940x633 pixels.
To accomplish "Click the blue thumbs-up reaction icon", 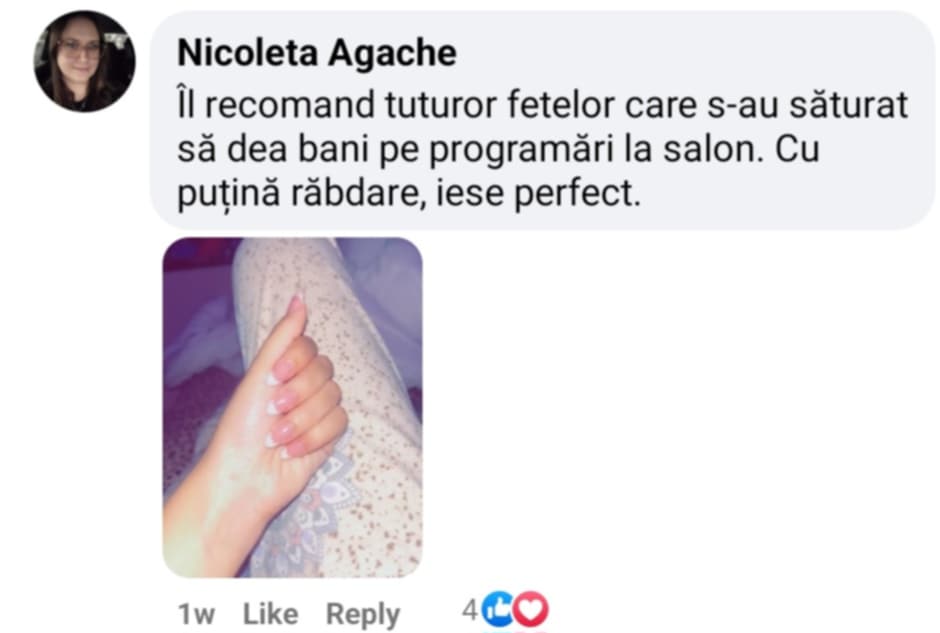I will point(498,610).
